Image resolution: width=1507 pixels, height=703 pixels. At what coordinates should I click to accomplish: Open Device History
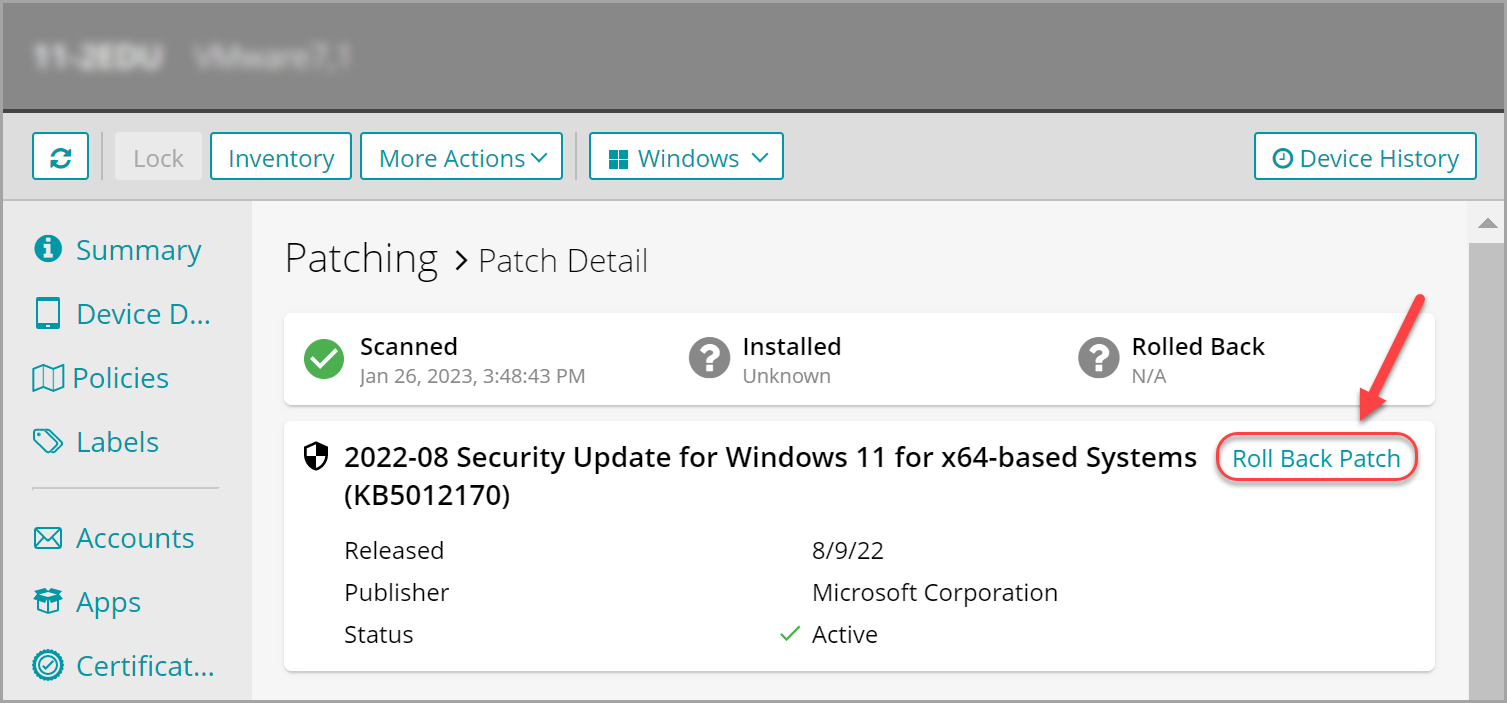(1365, 157)
